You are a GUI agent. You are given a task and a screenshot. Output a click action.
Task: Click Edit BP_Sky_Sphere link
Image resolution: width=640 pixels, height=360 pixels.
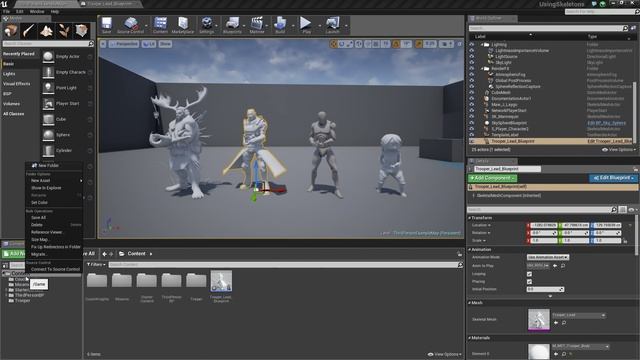pos(607,123)
